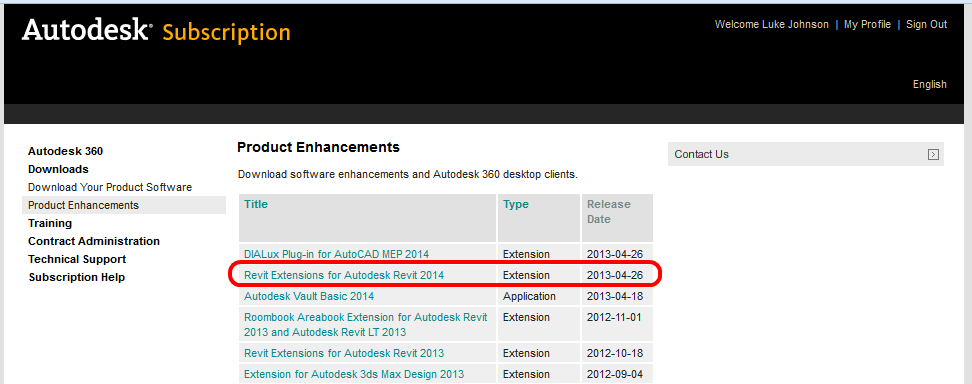Open Subscription Help in the sidebar
Viewport: 972px width, 384px height.
pyautogui.click(x=77, y=277)
